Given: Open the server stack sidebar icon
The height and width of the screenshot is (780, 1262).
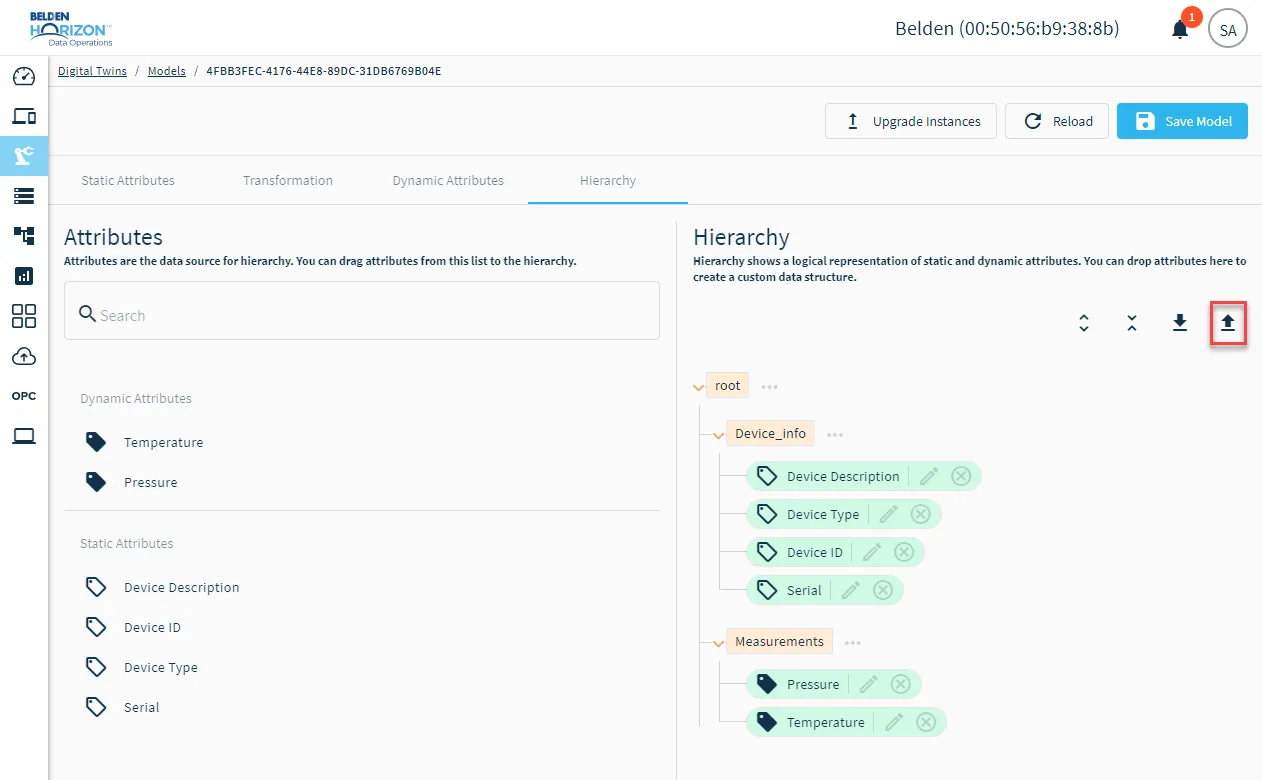Looking at the screenshot, I should pos(24,196).
